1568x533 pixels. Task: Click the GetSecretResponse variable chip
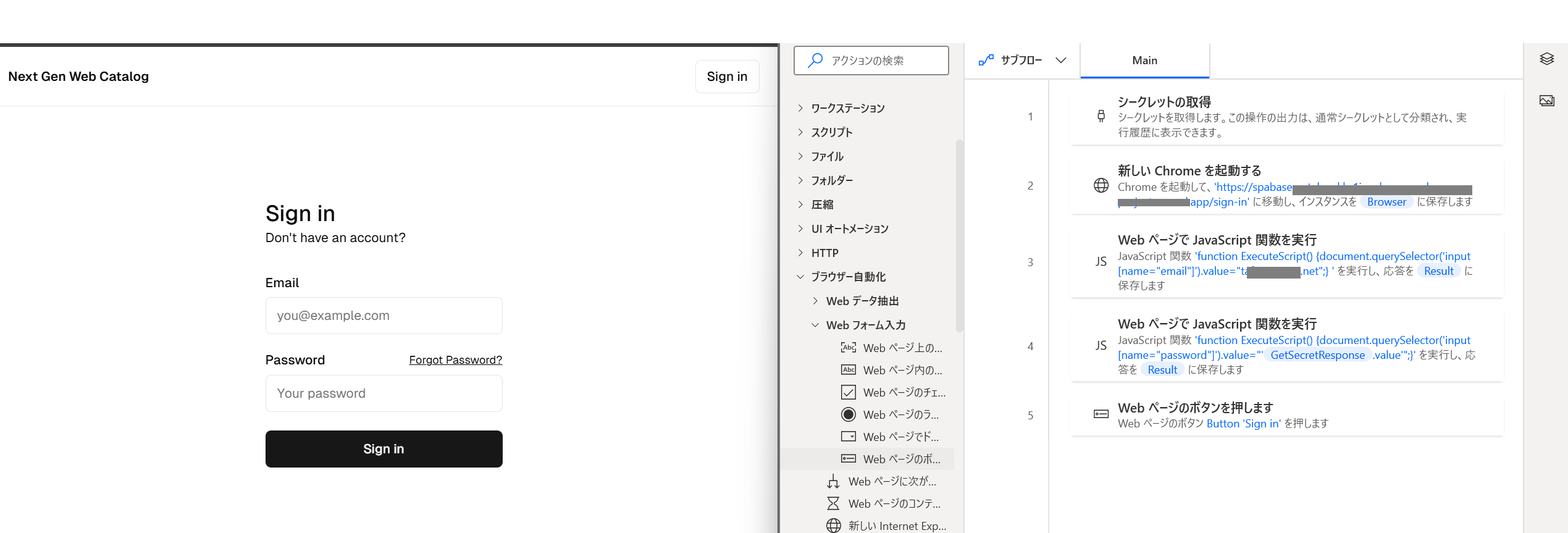pos(1317,355)
